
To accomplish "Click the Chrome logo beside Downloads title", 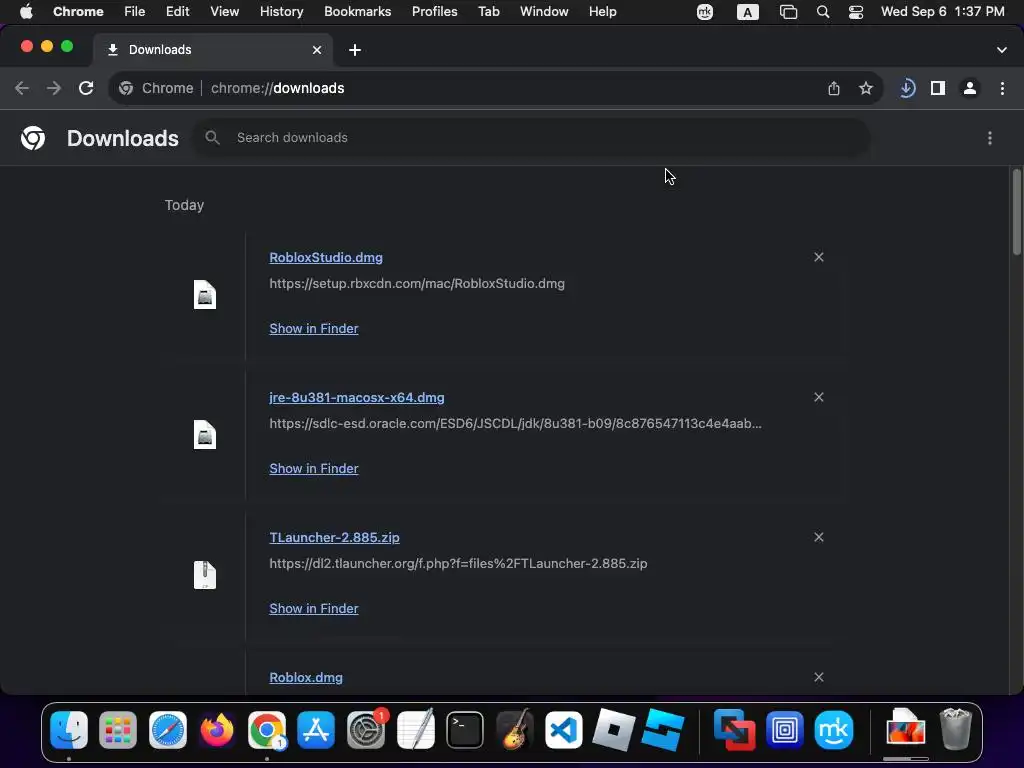I will pos(33,138).
